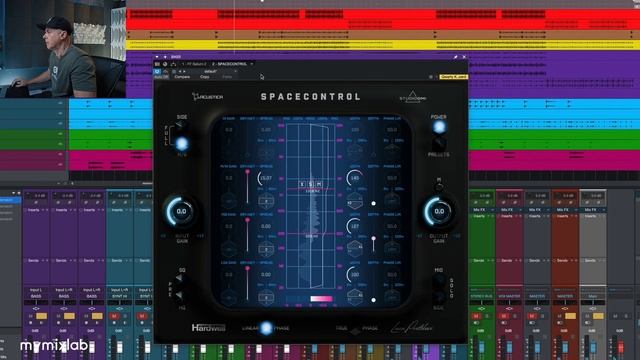Mute the second BASS channel

(58, 316)
